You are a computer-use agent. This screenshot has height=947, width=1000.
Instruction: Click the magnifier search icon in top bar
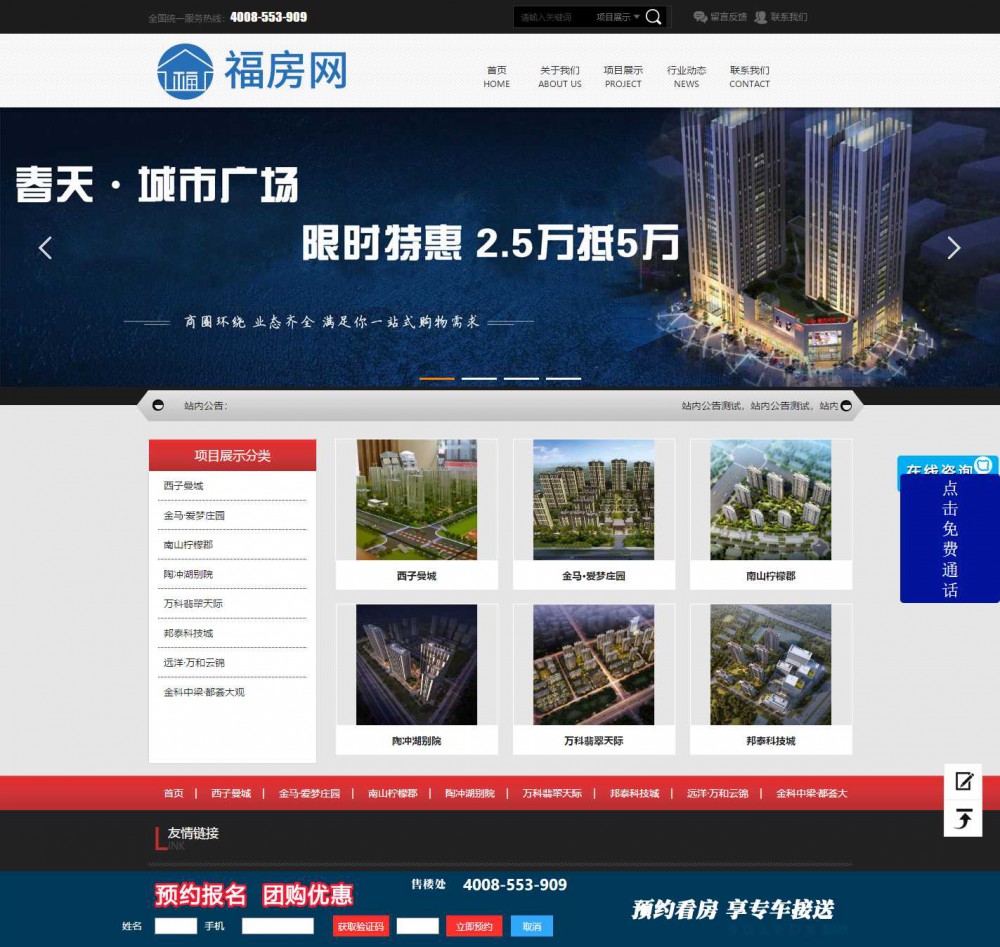point(651,17)
